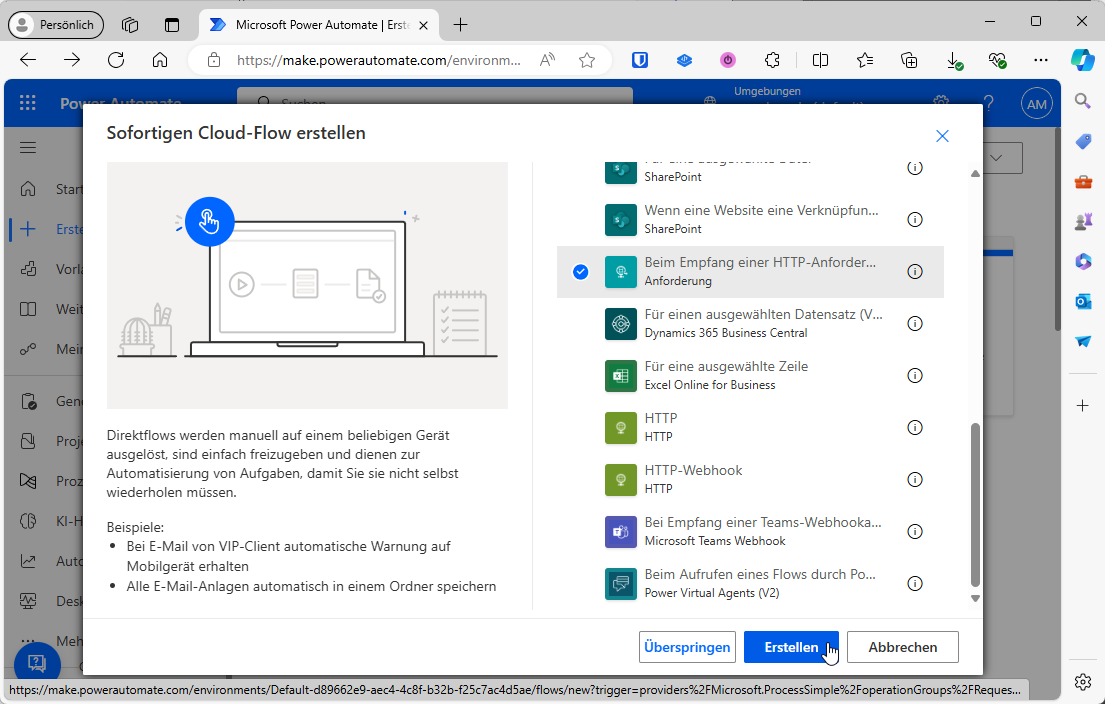Open Edge browser settings and more menu
The height and width of the screenshot is (704, 1105).
pyautogui.click(x=1041, y=60)
